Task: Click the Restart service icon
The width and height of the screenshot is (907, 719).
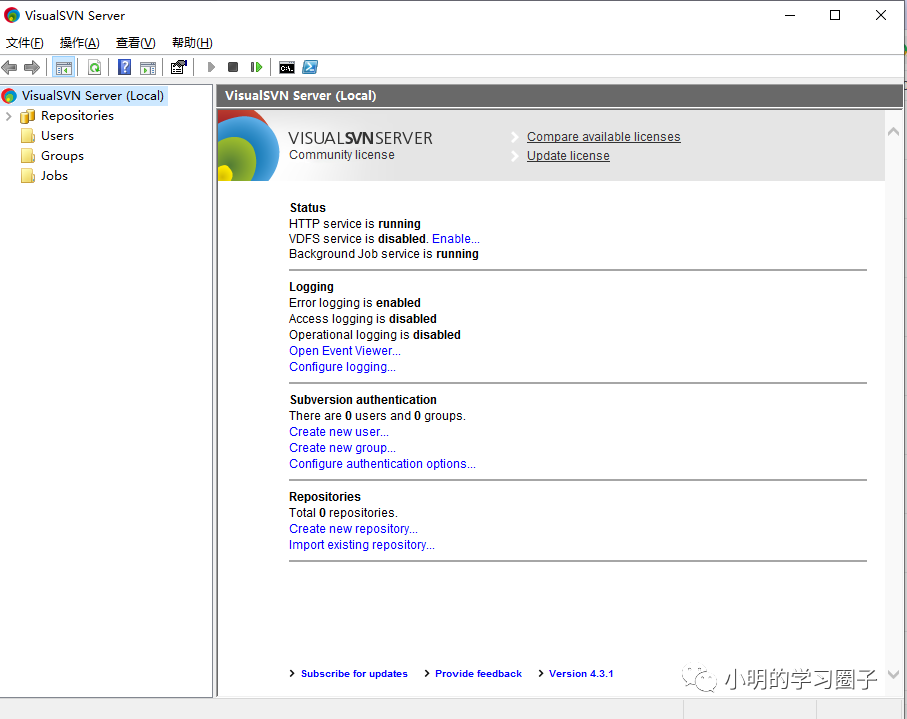Action: click(x=256, y=68)
